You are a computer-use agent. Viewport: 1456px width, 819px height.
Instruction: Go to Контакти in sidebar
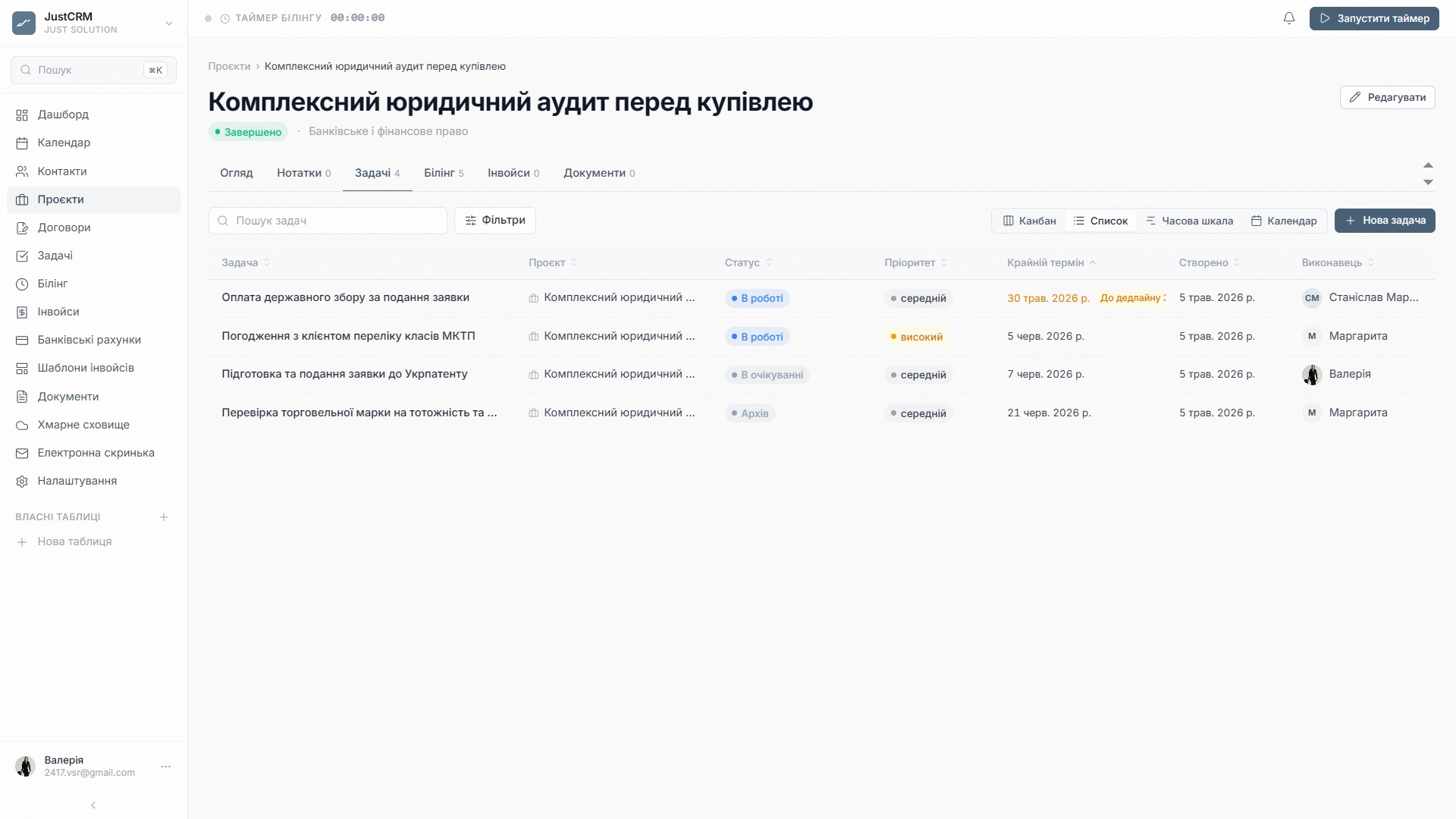click(x=93, y=171)
